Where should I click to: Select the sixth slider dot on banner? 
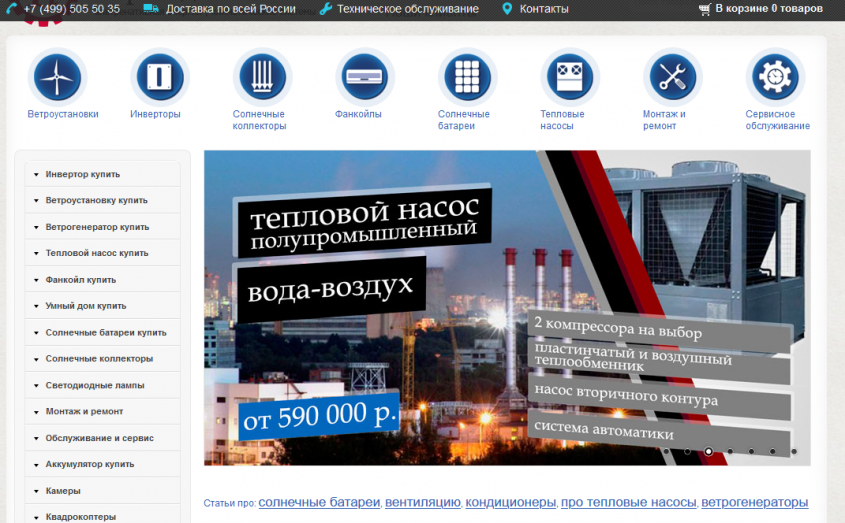click(772, 451)
